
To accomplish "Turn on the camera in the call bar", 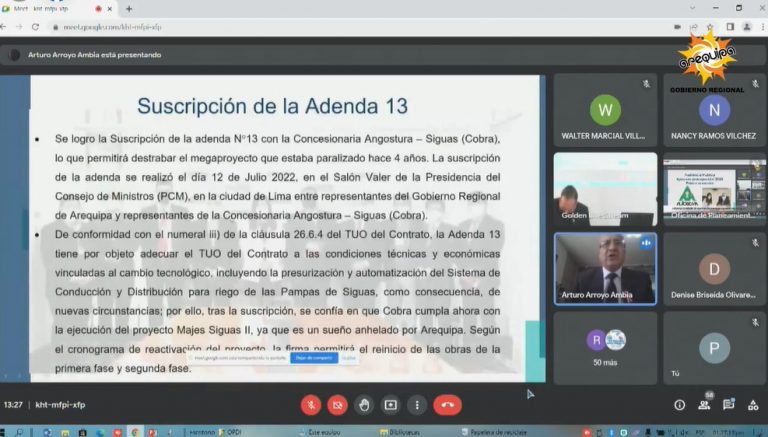I will coord(337,405).
